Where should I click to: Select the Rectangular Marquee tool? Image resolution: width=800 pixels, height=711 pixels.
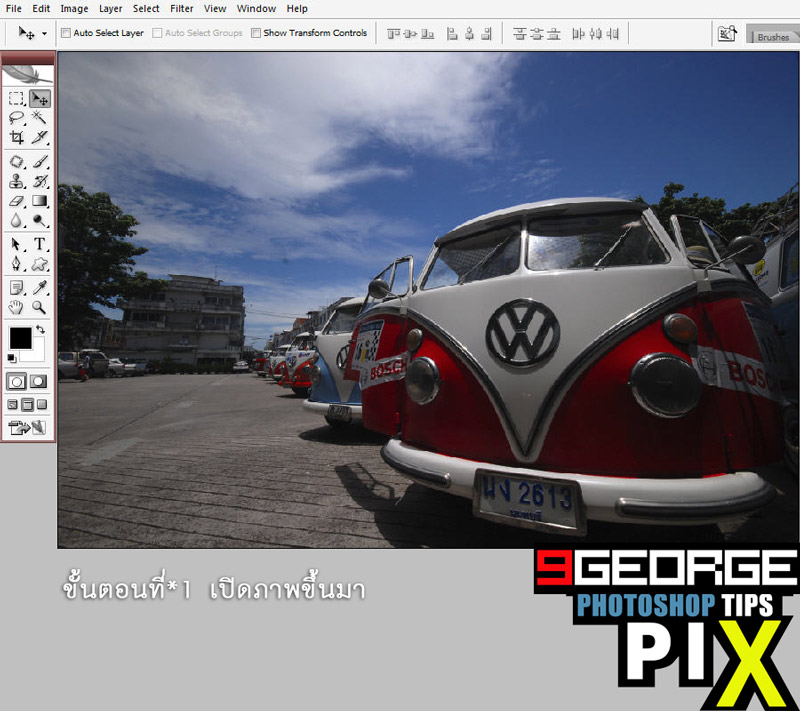click(16, 98)
